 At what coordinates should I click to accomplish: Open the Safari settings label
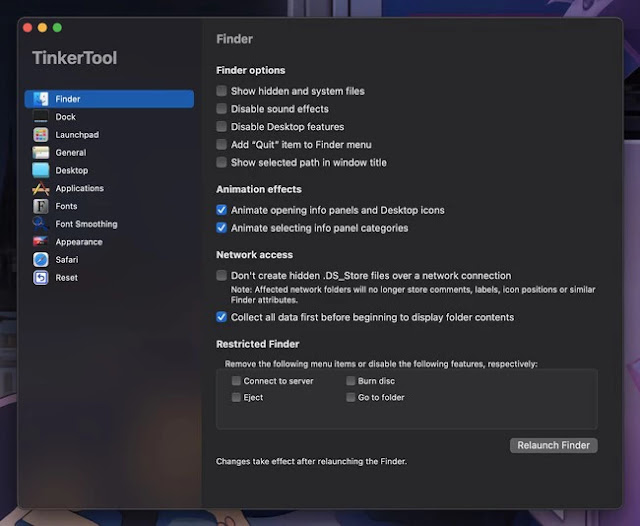tap(67, 260)
